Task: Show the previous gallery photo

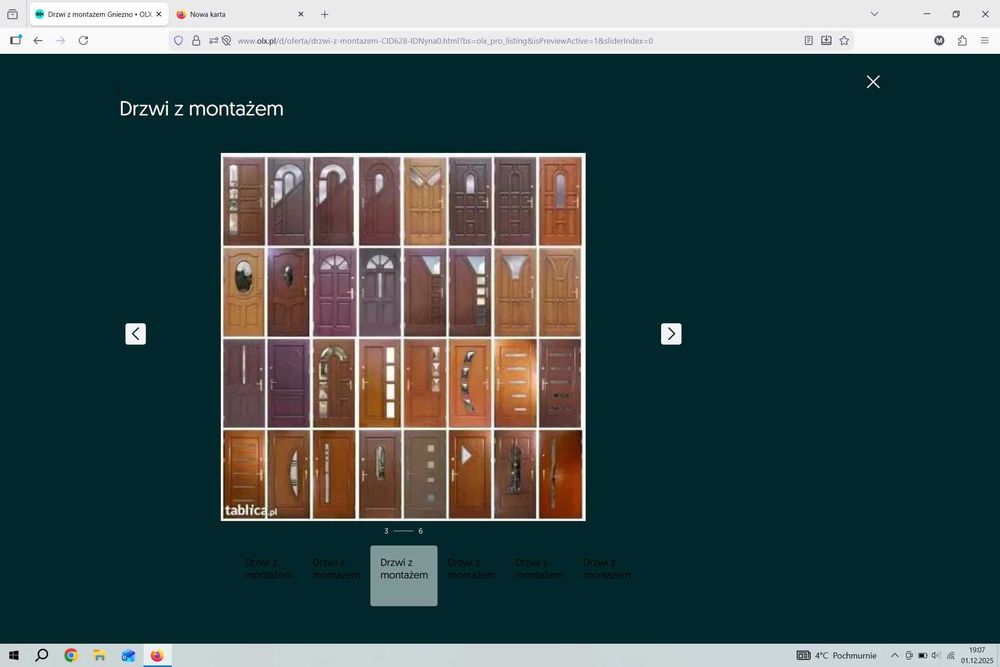Action: point(135,334)
